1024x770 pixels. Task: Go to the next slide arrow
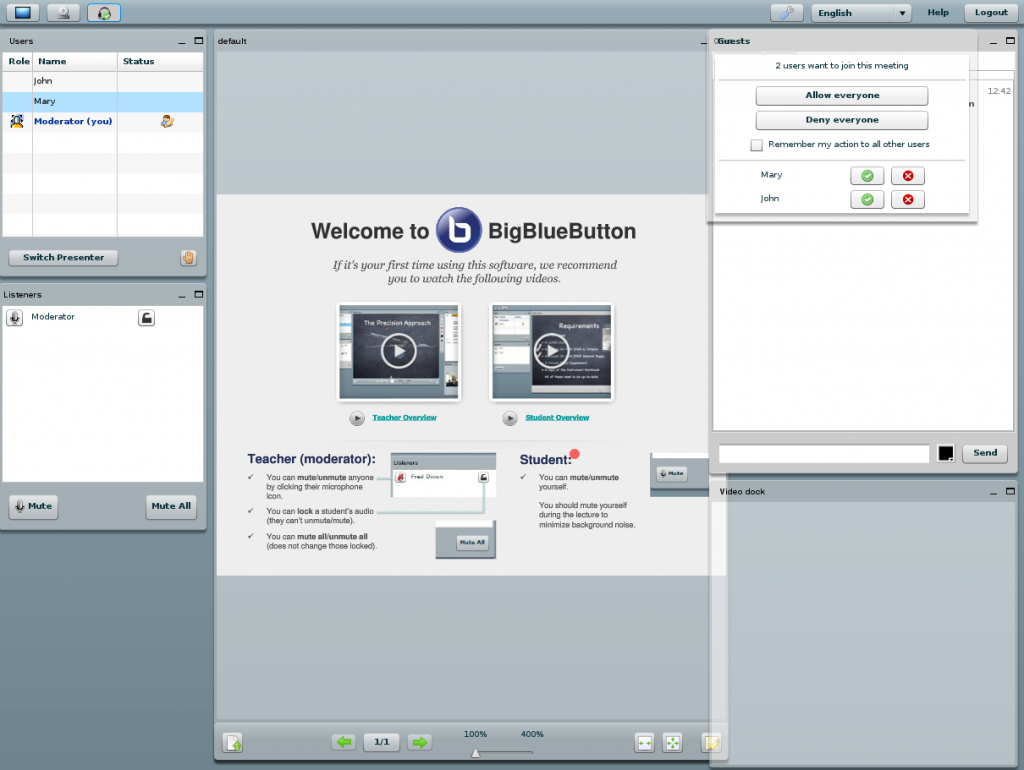click(420, 742)
